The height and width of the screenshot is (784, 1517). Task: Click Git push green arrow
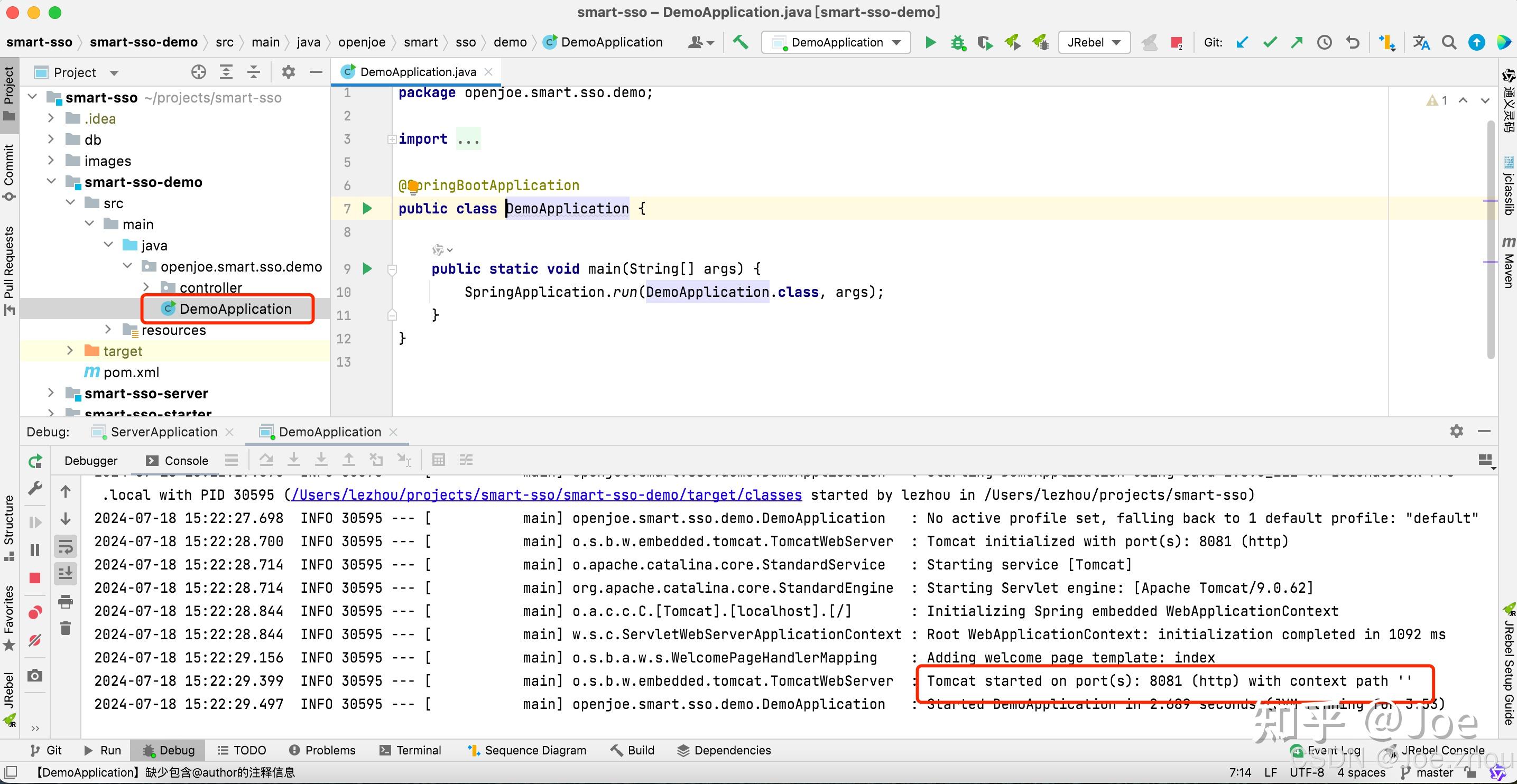point(1296,42)
